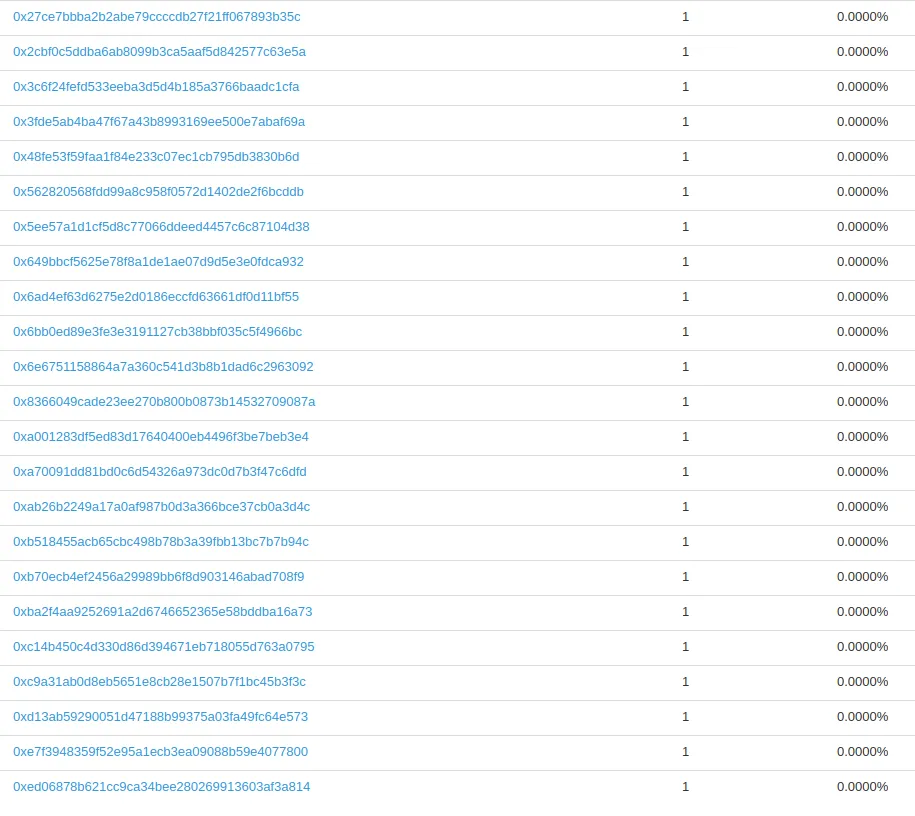Select quantity 1 in the 0xa001283df5 row

pyautogui.click(x=686, y=437)
